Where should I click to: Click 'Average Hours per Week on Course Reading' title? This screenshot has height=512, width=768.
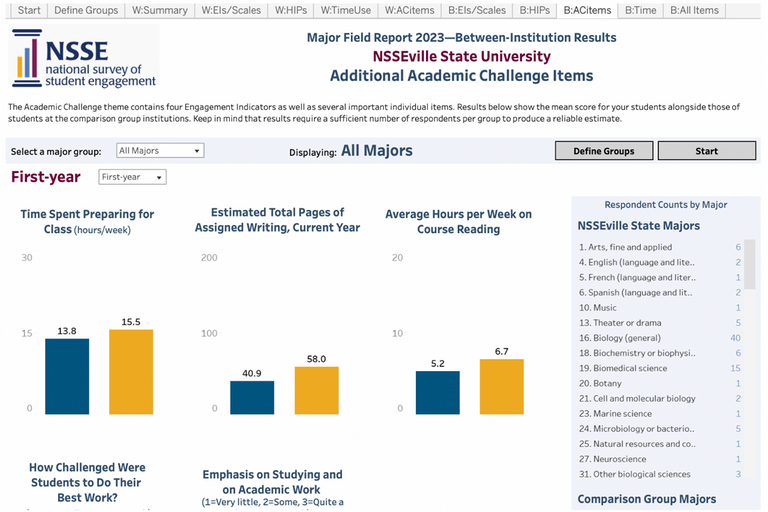tap(458, 221)
